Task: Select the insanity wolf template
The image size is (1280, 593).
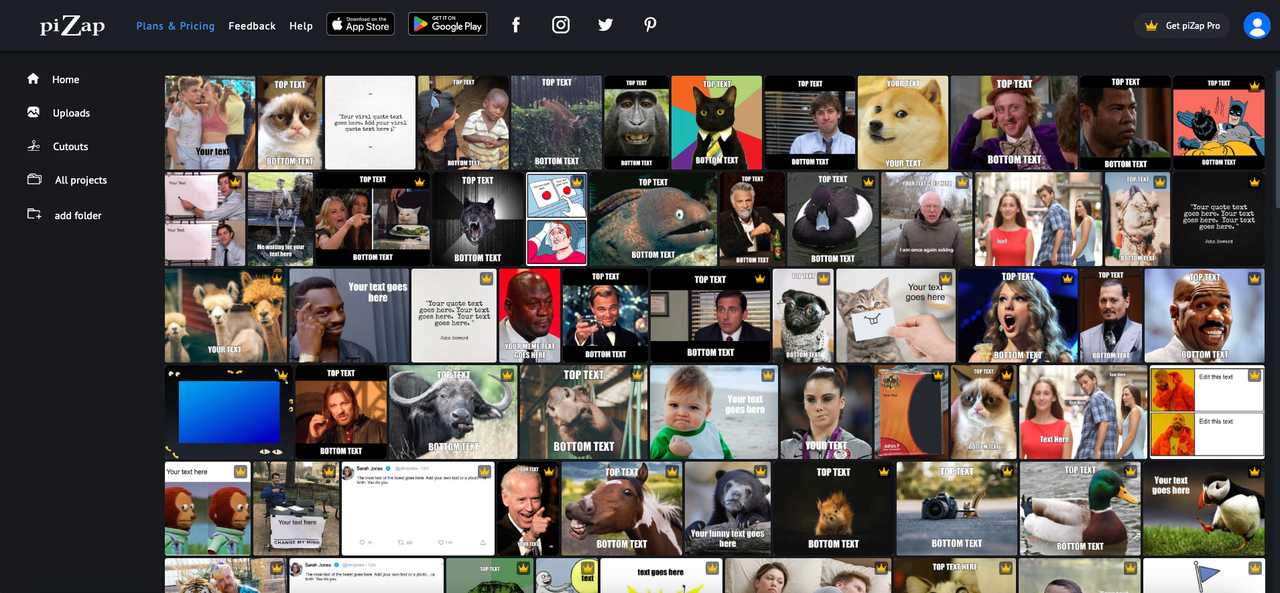Action: 478,219
